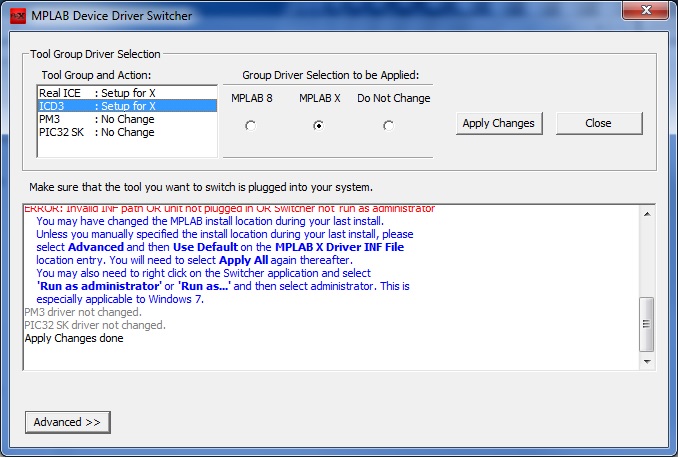Click the Close button beside Apply Changes
Screen dimensions: 678x458
click(x=599, y=123)
